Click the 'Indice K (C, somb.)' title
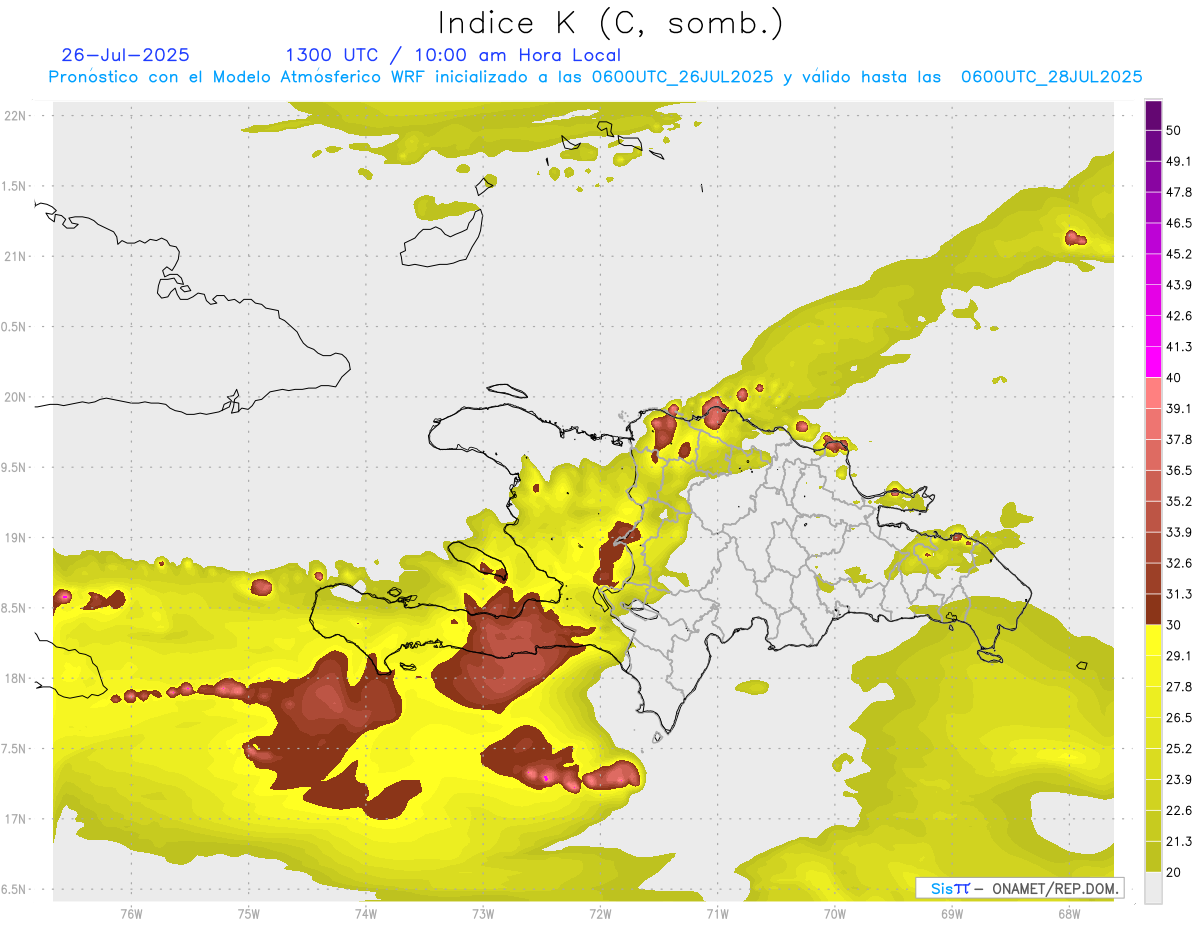This screenshot has width=1200, height=927. pyautogui.click(x=610, y=23)
